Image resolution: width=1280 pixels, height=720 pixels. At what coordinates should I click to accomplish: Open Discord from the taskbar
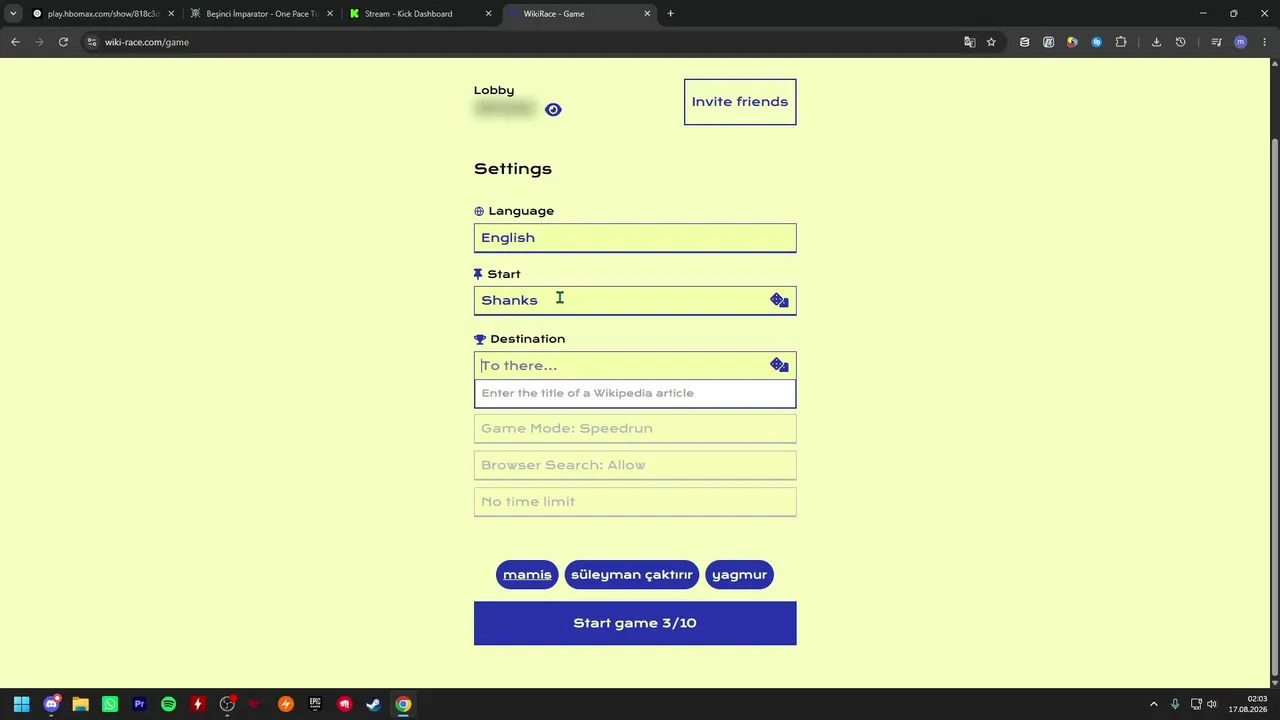[x=51, y=704]
